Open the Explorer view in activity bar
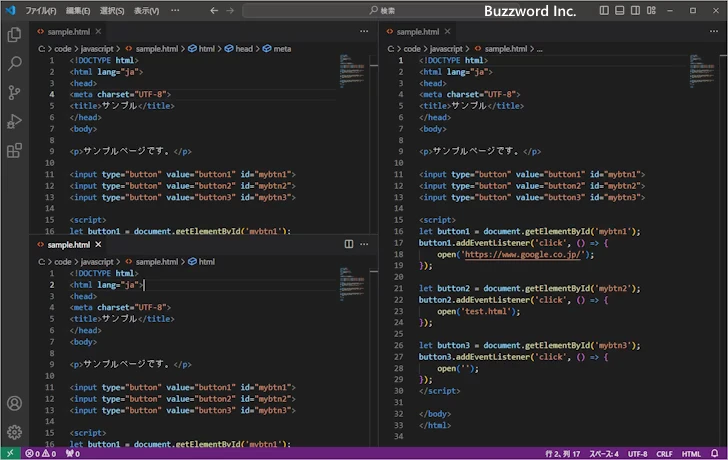Image resolution: width=728 pixels, height=460 pixels. [x=14, y=34]
